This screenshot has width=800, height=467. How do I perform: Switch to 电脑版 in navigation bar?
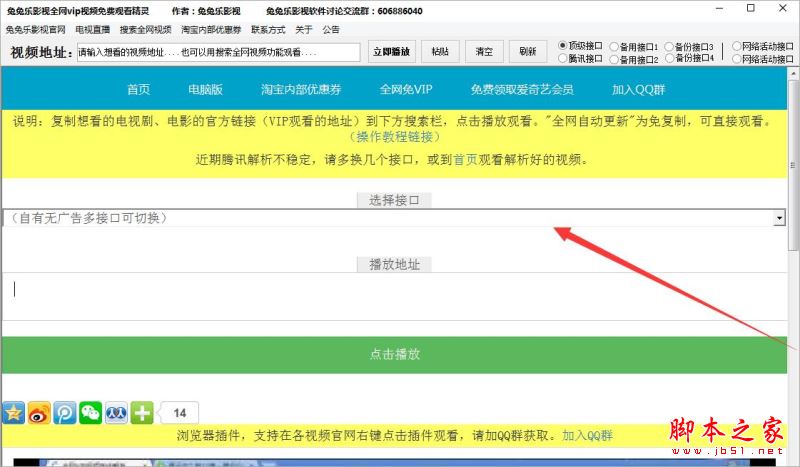(205, 89)
